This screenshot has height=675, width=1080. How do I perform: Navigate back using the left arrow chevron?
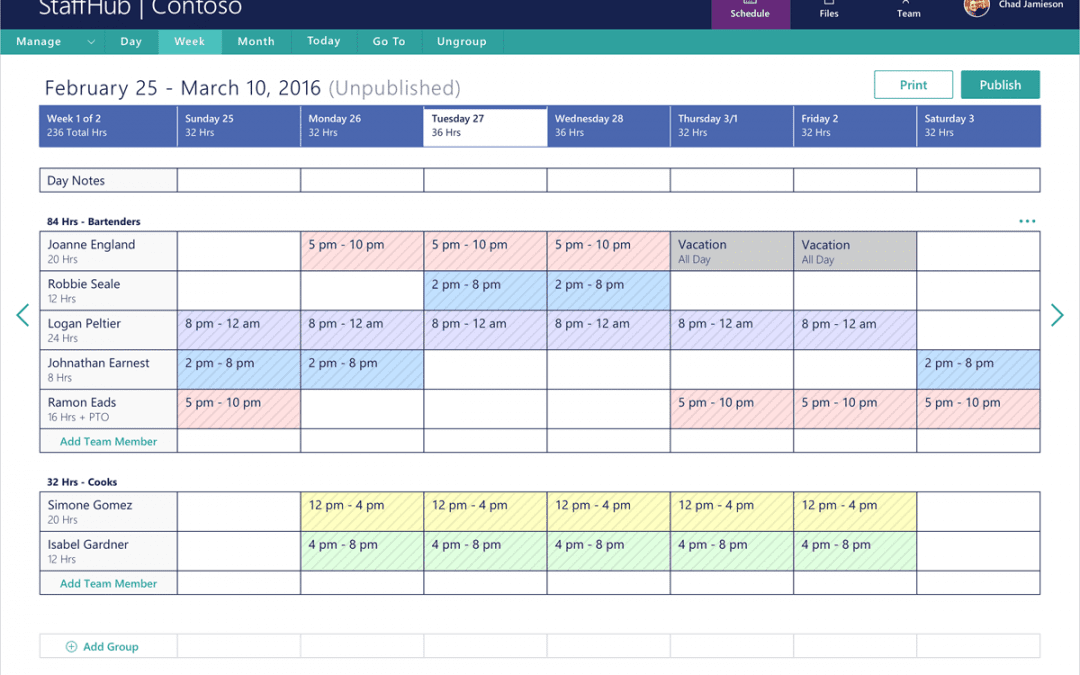pyautogui.click(x=22, y=315)
